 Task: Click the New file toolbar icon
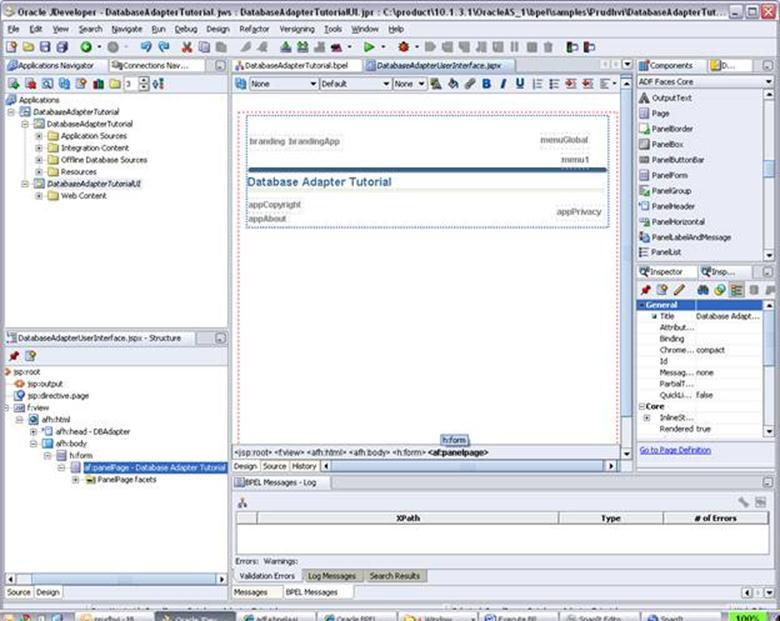(11, 47)
